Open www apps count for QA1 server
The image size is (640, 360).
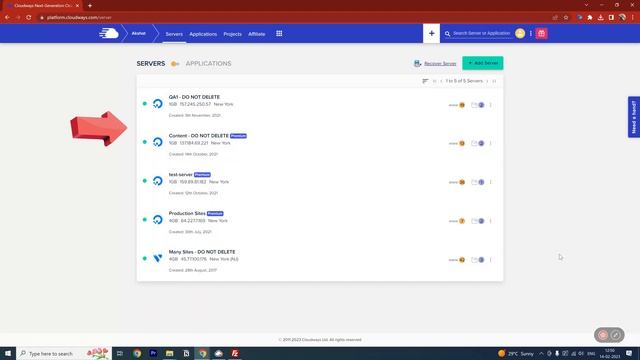[457, 105]
